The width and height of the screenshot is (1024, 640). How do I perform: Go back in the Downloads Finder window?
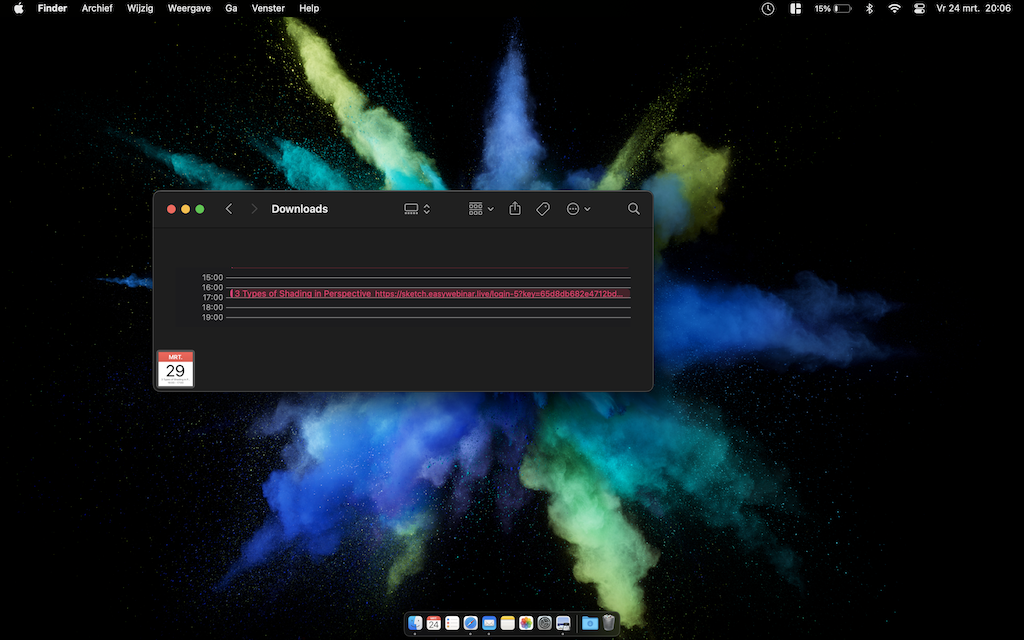click(229, 209)
